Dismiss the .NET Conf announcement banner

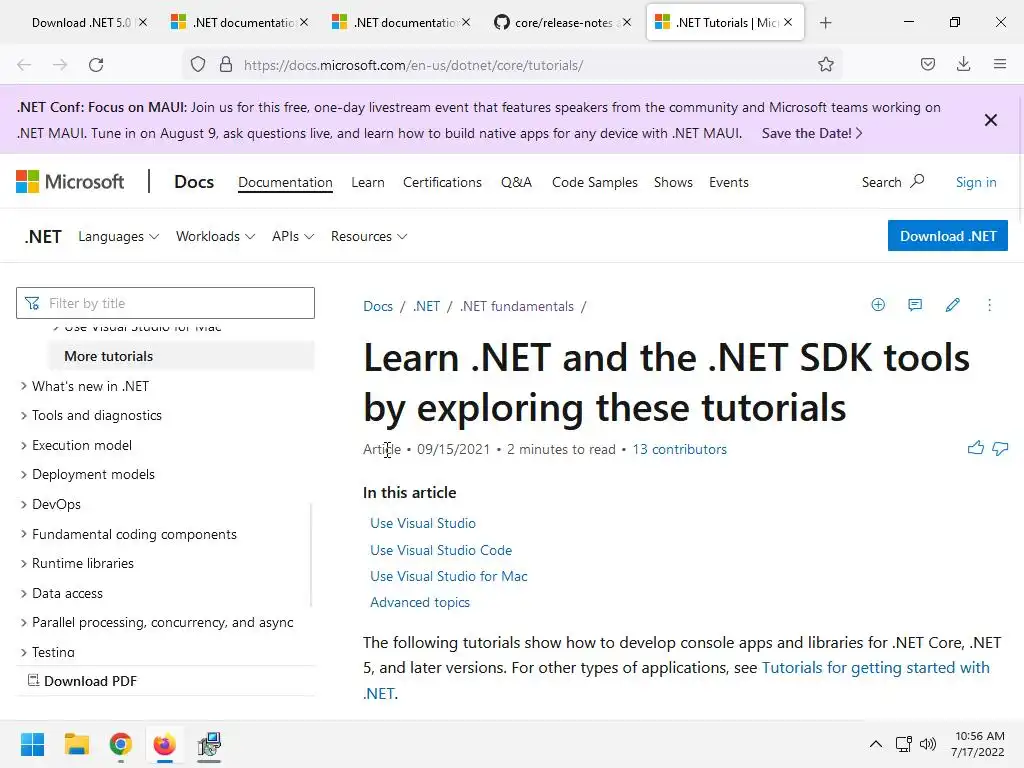point(990,120)
